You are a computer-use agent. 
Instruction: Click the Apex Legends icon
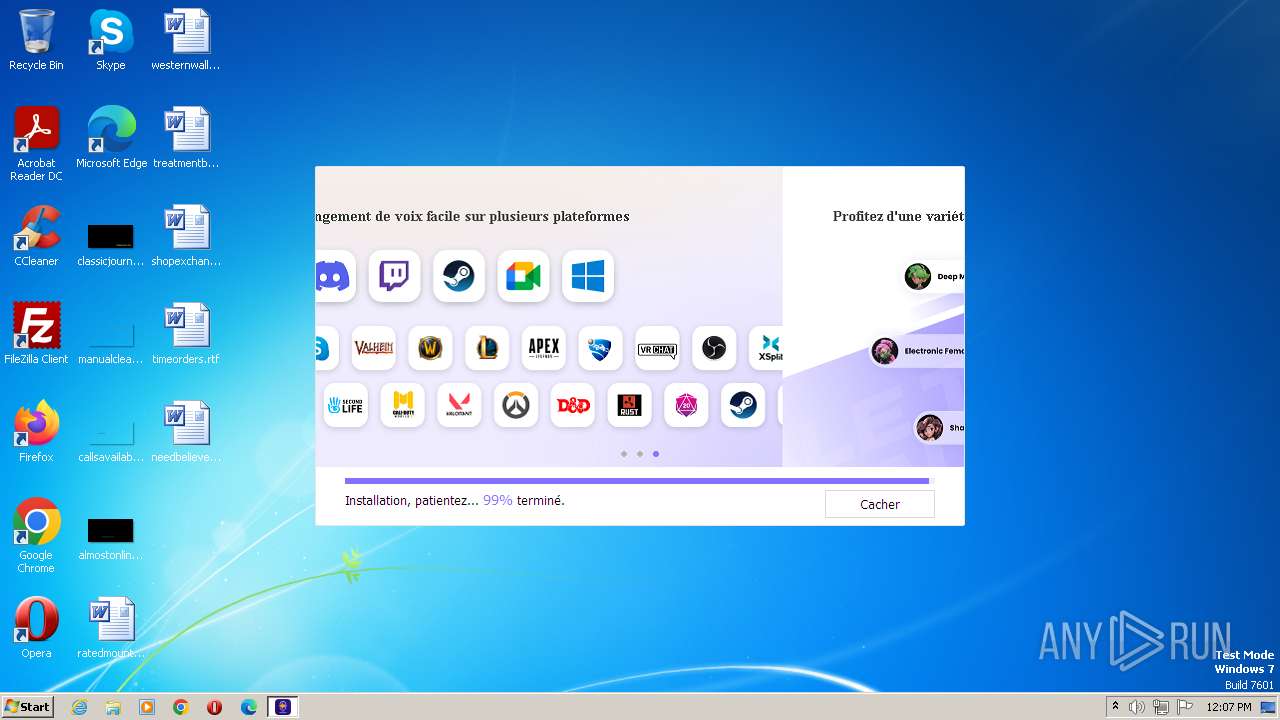pyautogui.click(x=544, y=348)
